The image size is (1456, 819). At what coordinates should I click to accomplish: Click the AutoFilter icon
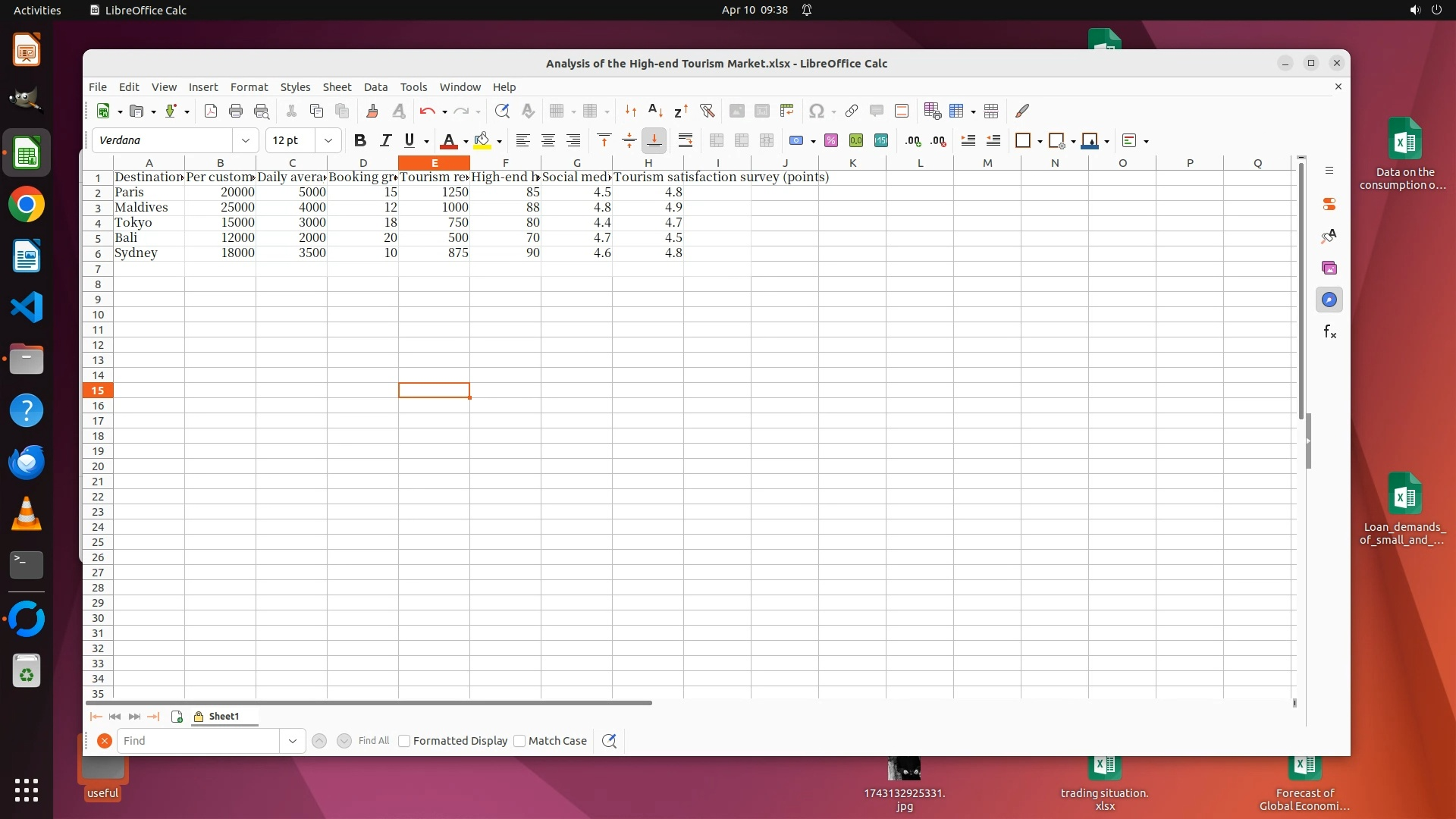coord(707,111)
